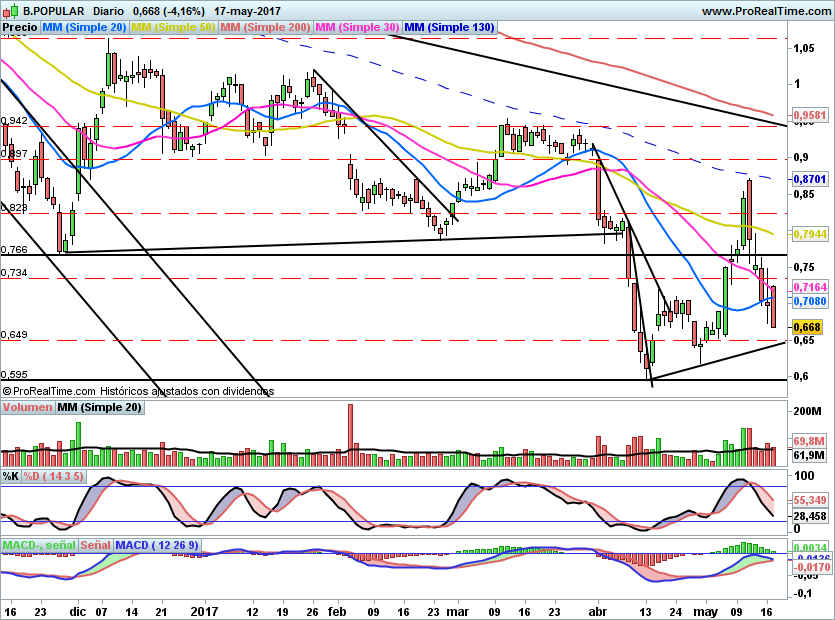Click the 17-may-2017 date text

click(x=247, y=11)
